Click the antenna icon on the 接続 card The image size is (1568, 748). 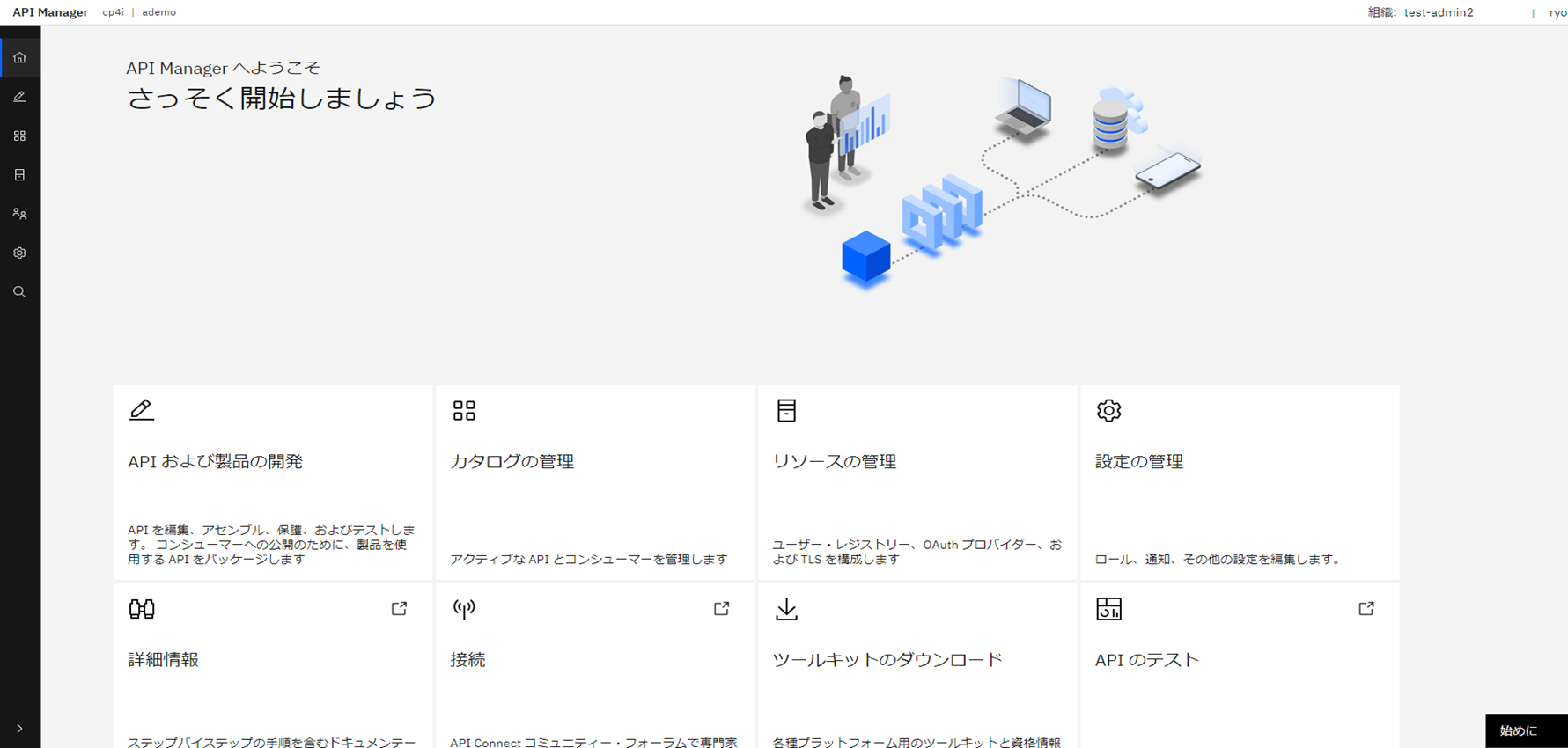464,609
